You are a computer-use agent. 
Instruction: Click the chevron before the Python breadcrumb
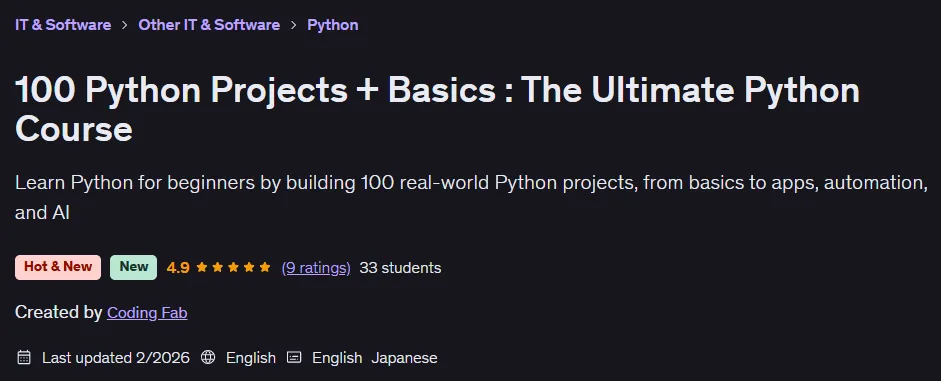293,25
